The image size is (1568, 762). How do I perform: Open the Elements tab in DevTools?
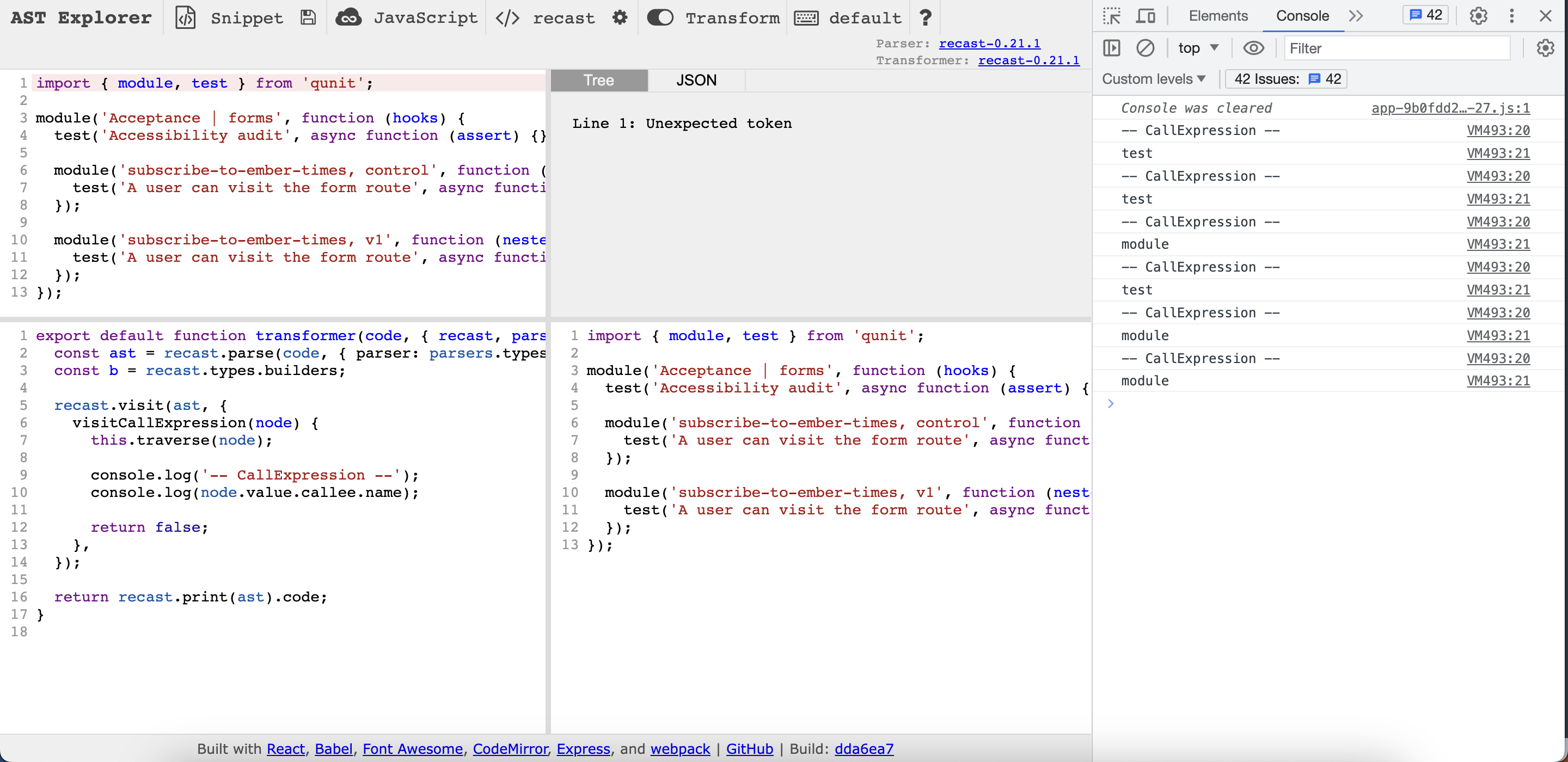click(x=1218, y=16)
